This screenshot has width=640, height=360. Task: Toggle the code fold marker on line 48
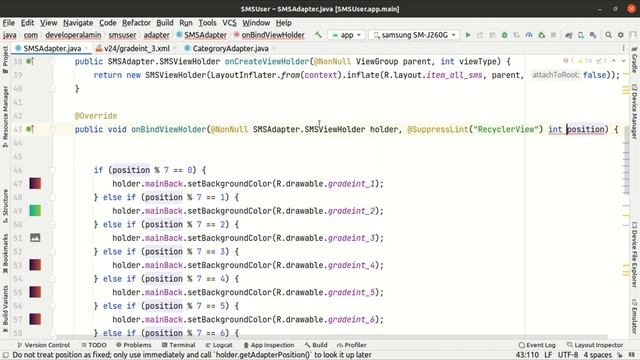click(x=53, y=197)
